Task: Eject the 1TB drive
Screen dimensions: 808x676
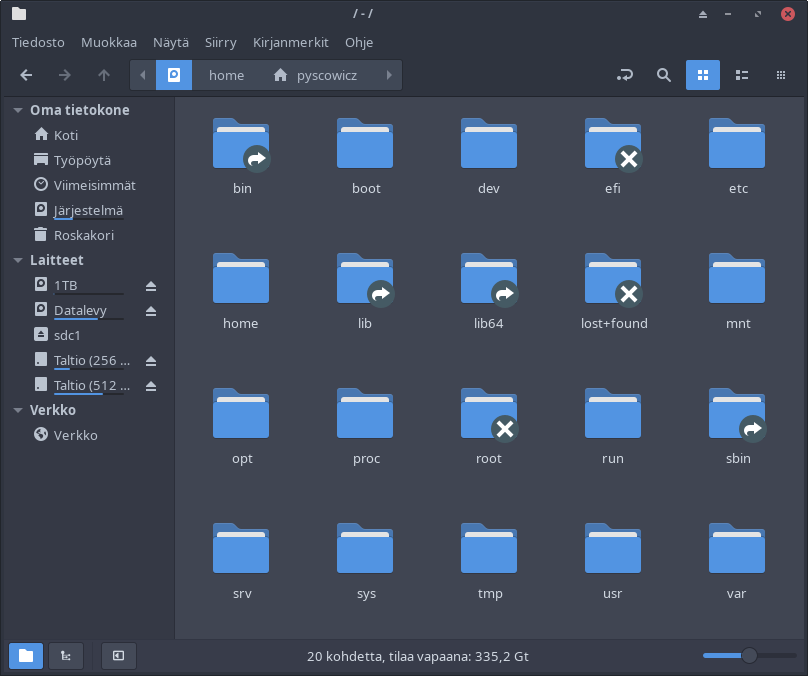Action: point(151,286)
